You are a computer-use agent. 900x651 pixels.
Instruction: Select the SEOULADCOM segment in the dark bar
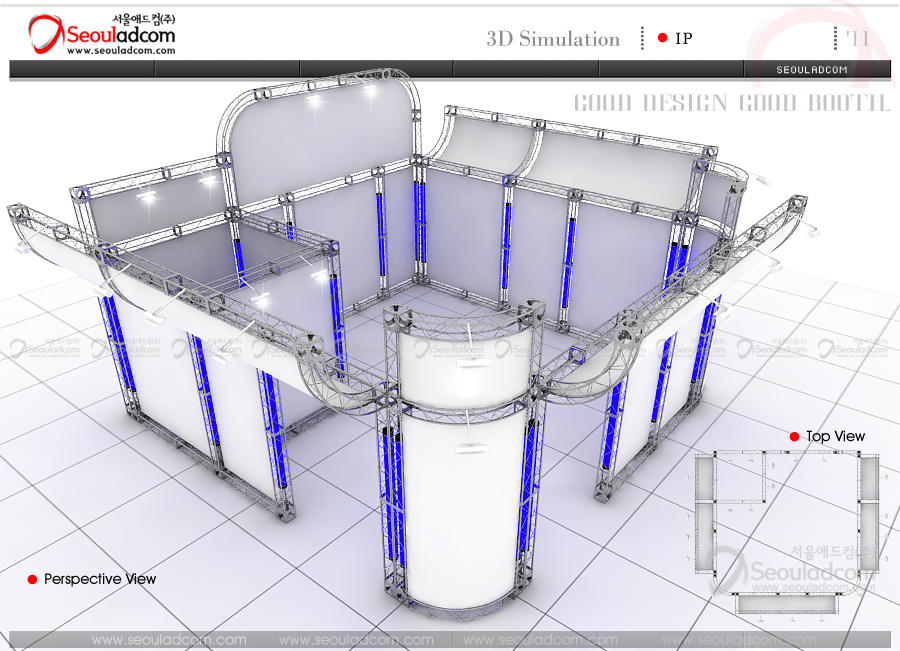tap(812, 69)
